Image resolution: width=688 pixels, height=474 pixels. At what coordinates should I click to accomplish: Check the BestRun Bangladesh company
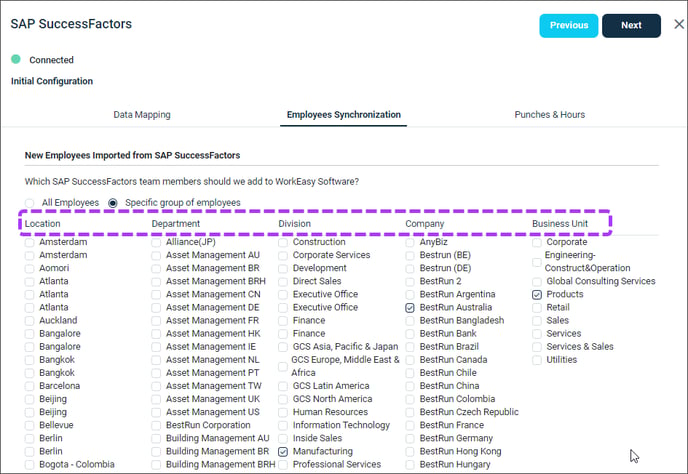(x=410, y=320)
